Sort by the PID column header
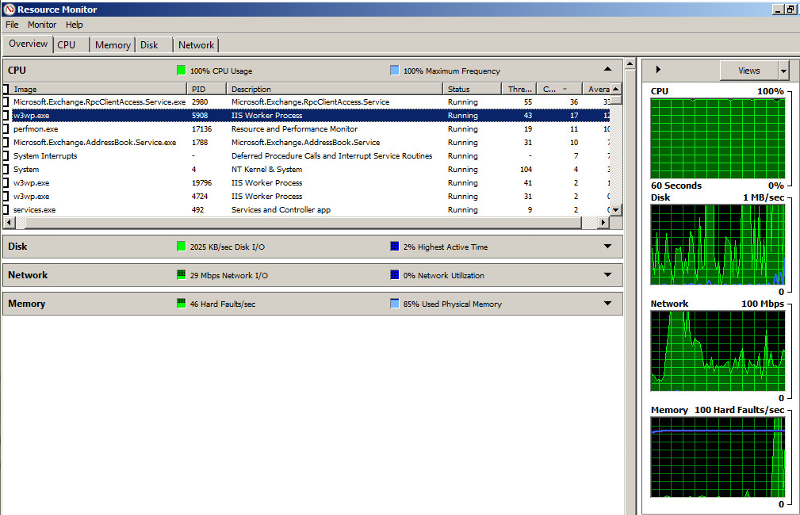800x515 pixels. coord(207,89)
